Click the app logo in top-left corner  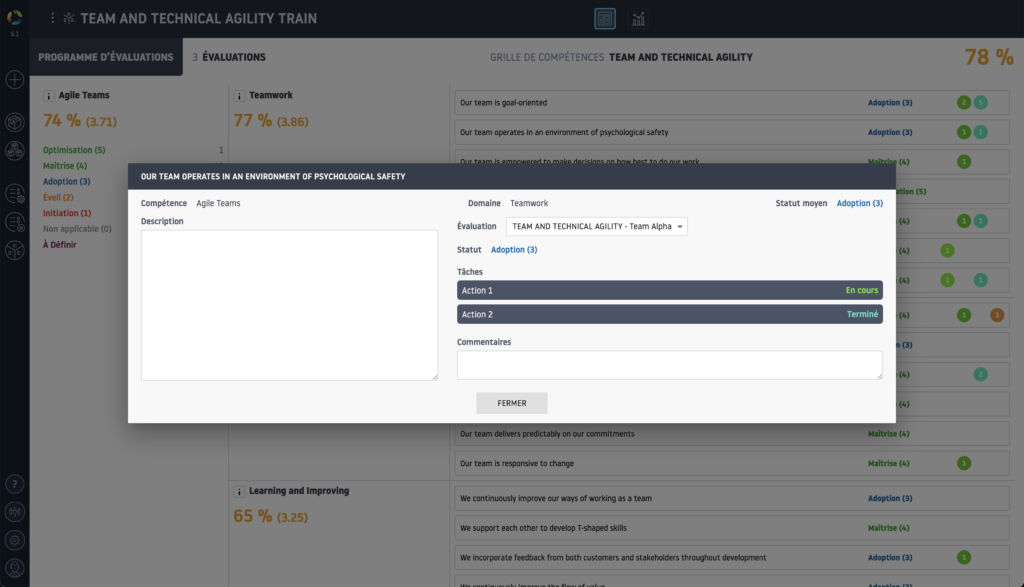(14, 14)
